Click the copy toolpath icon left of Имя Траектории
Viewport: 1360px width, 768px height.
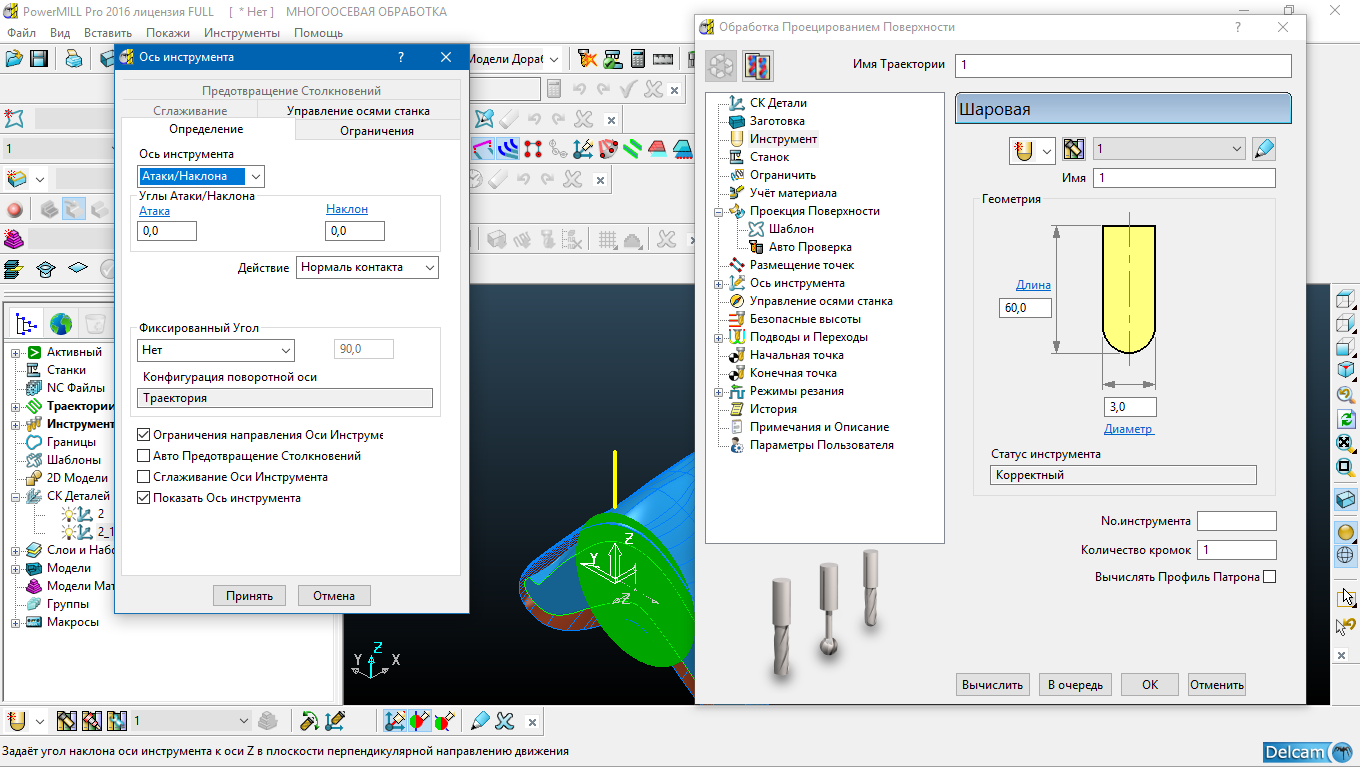pyautogui.click(x=759, y=66)
